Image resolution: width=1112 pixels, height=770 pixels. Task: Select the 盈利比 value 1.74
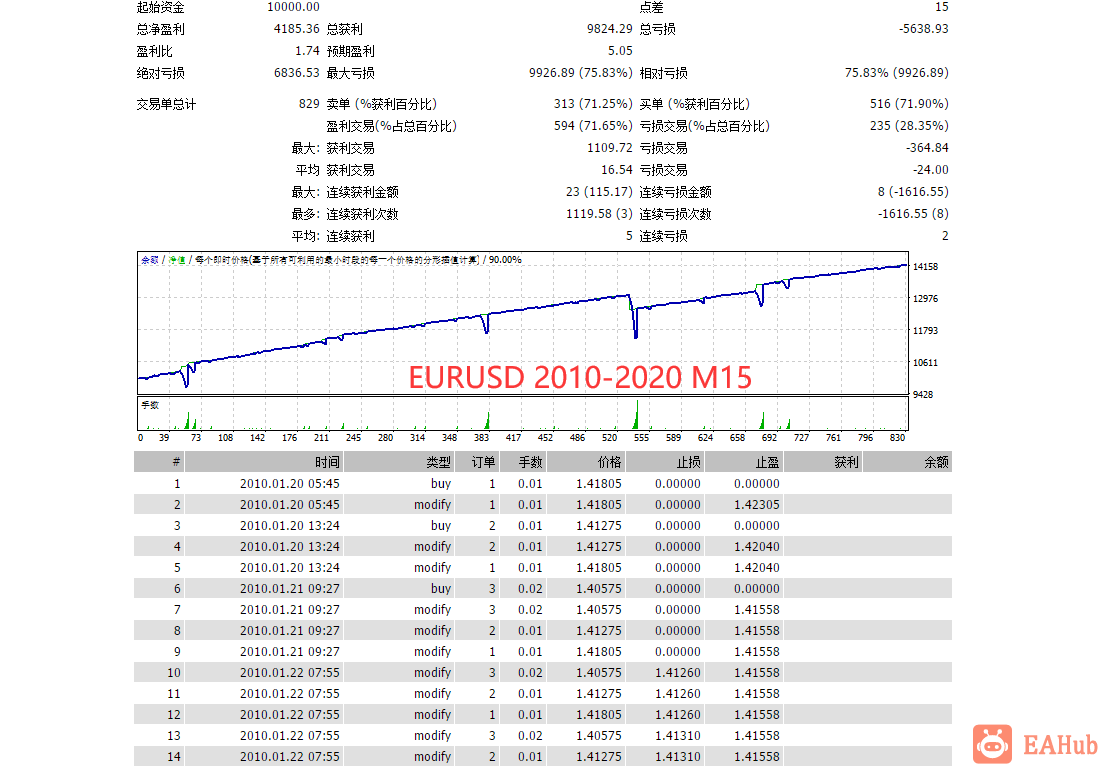[x=307, y=51]
